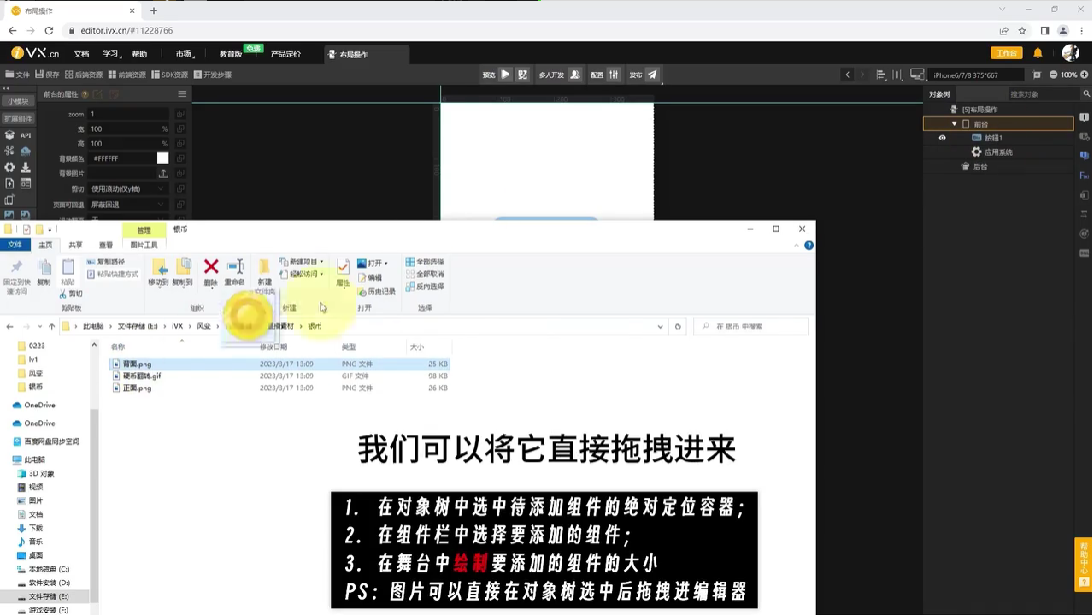Viewport: 1092px width, 615px height.
Task: Open the 学习 menu in iVX header
Action: [111, 54]
